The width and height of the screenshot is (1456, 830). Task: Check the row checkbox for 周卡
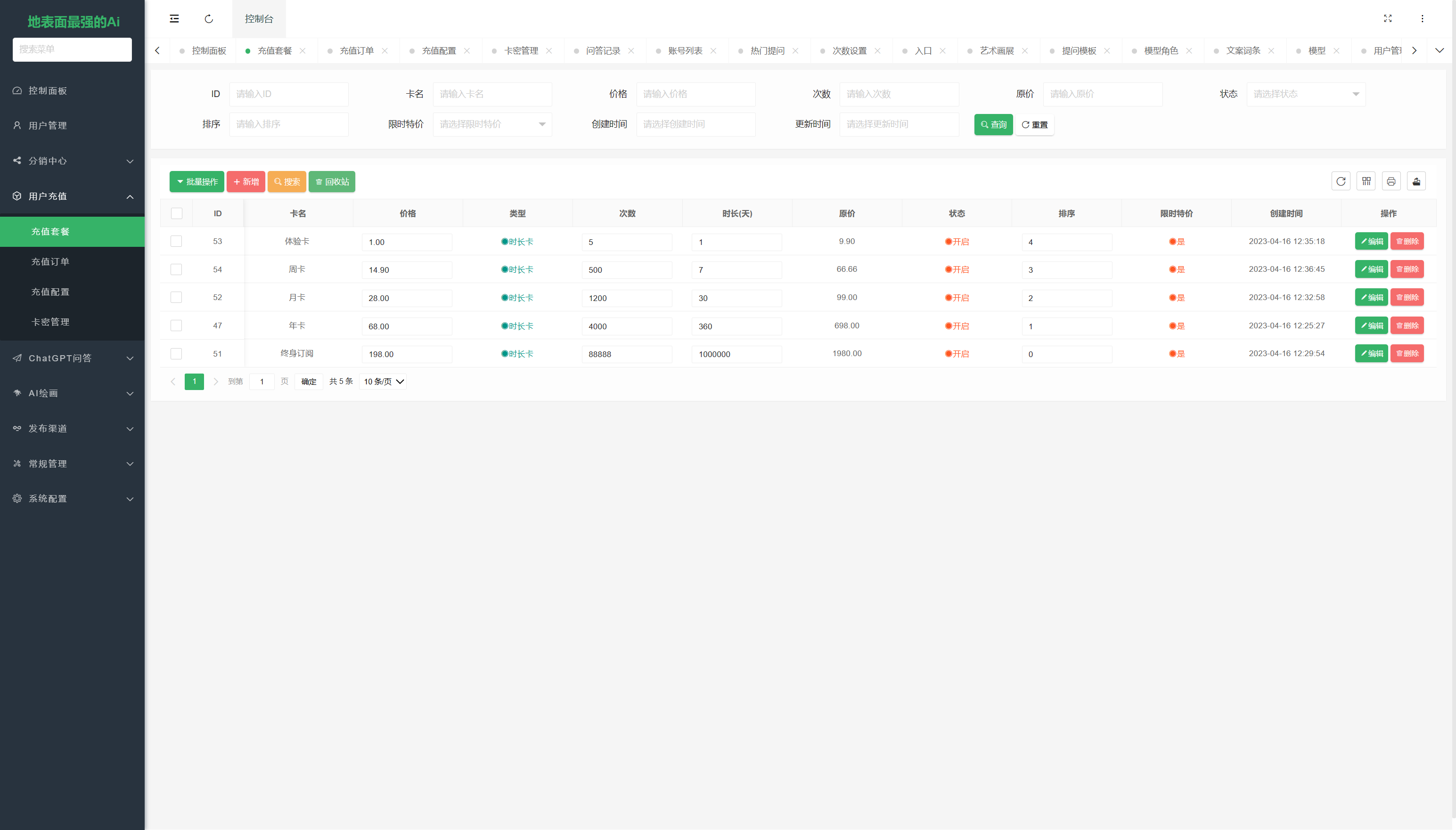[x=176, y=269]
